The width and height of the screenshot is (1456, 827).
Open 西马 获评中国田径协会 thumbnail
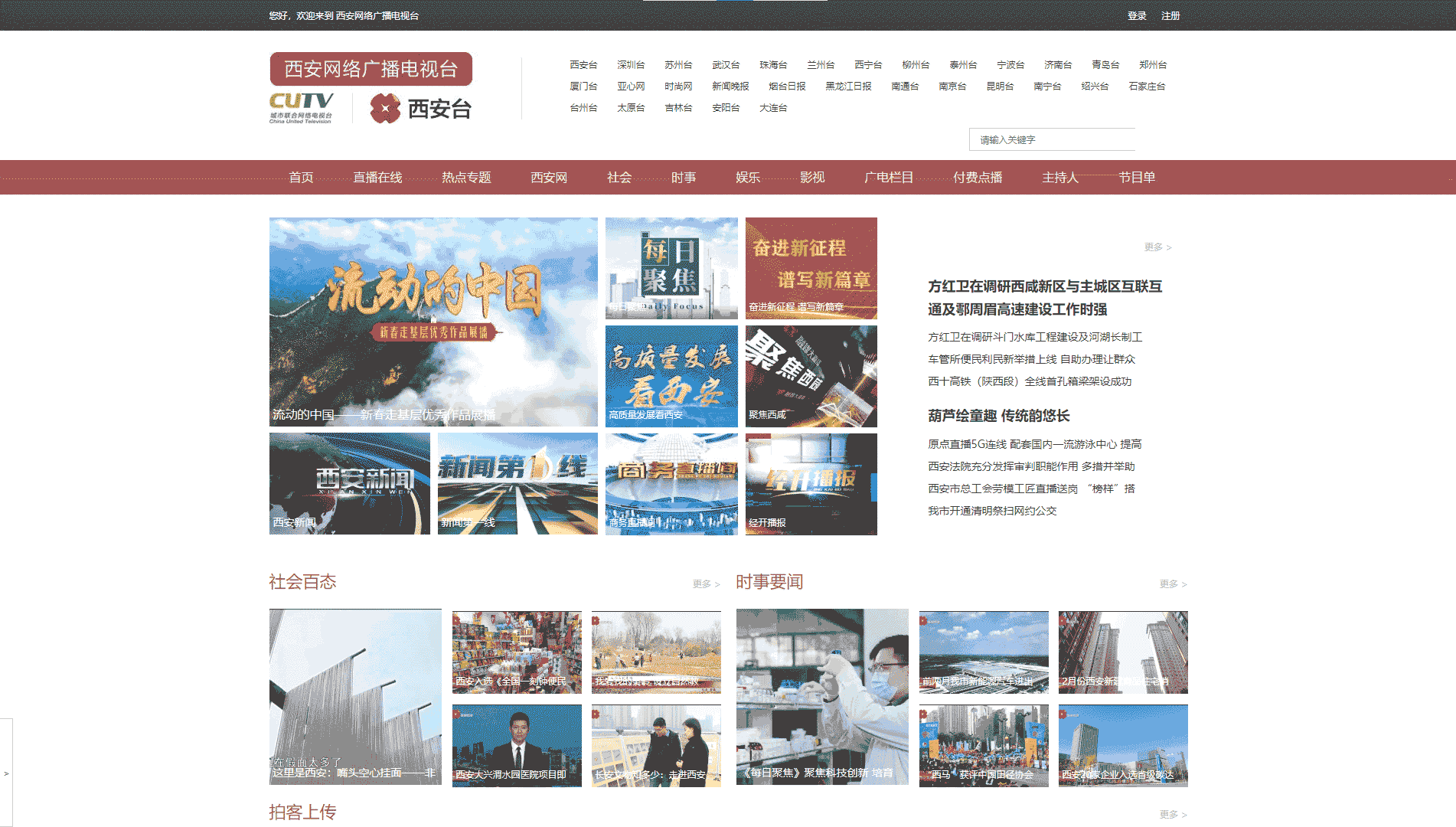984,746
